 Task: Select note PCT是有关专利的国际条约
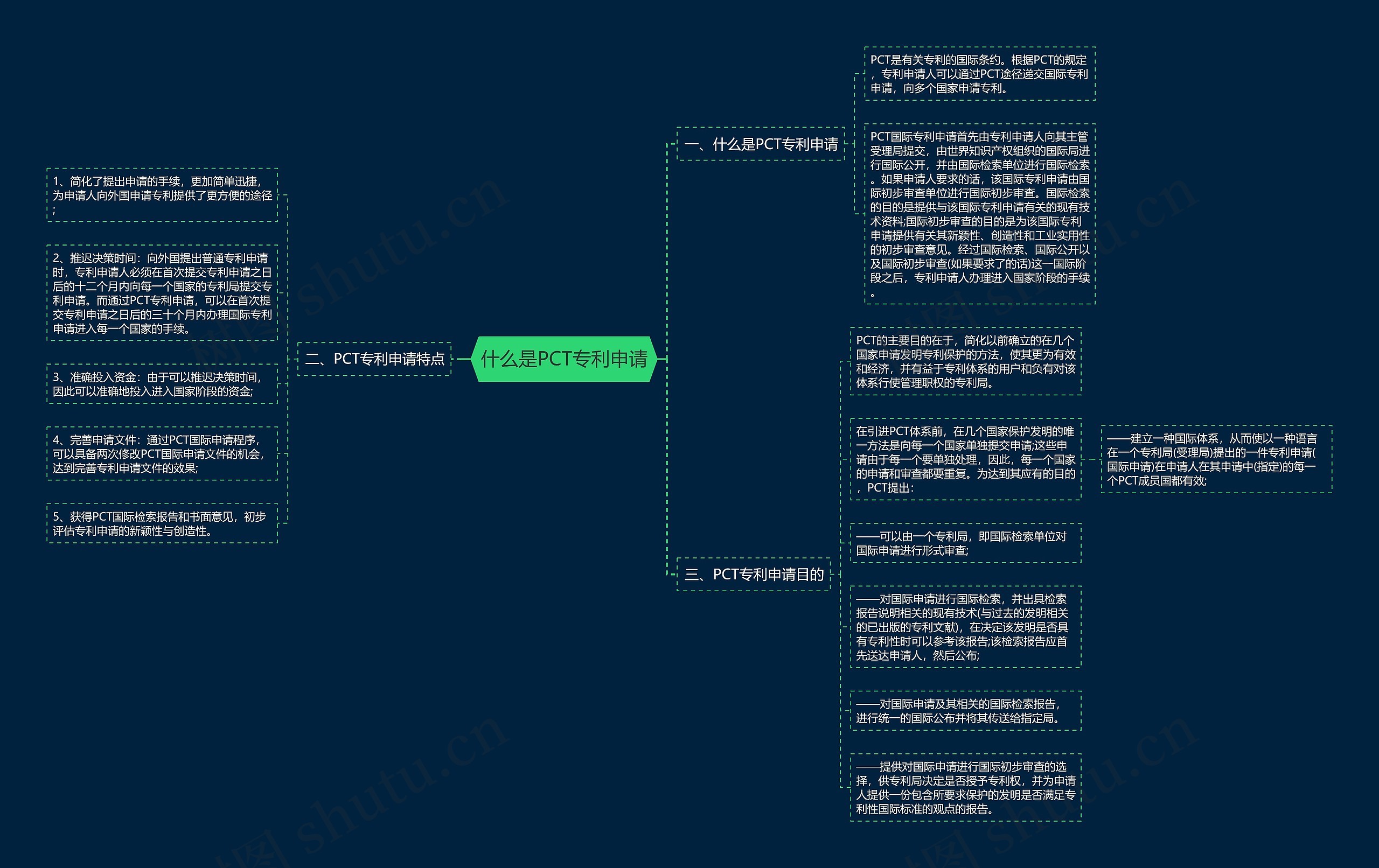coord(979,74)
